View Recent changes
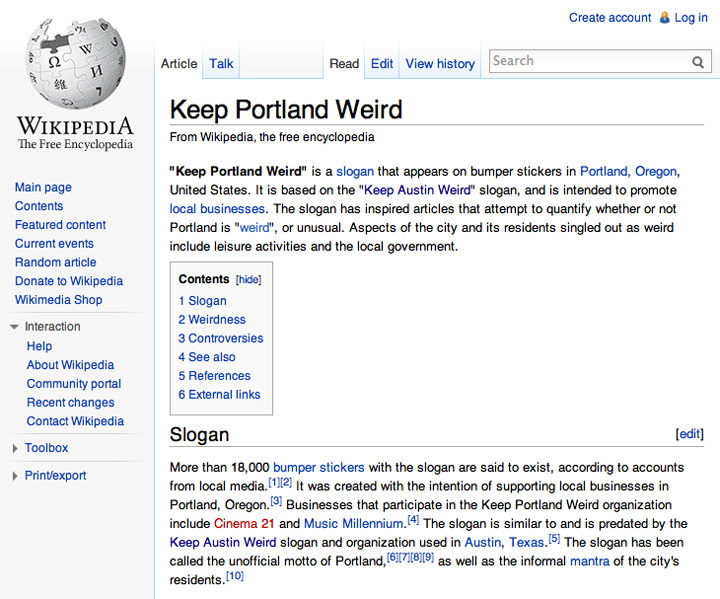The image size is (720, 599). click(70, 403)
